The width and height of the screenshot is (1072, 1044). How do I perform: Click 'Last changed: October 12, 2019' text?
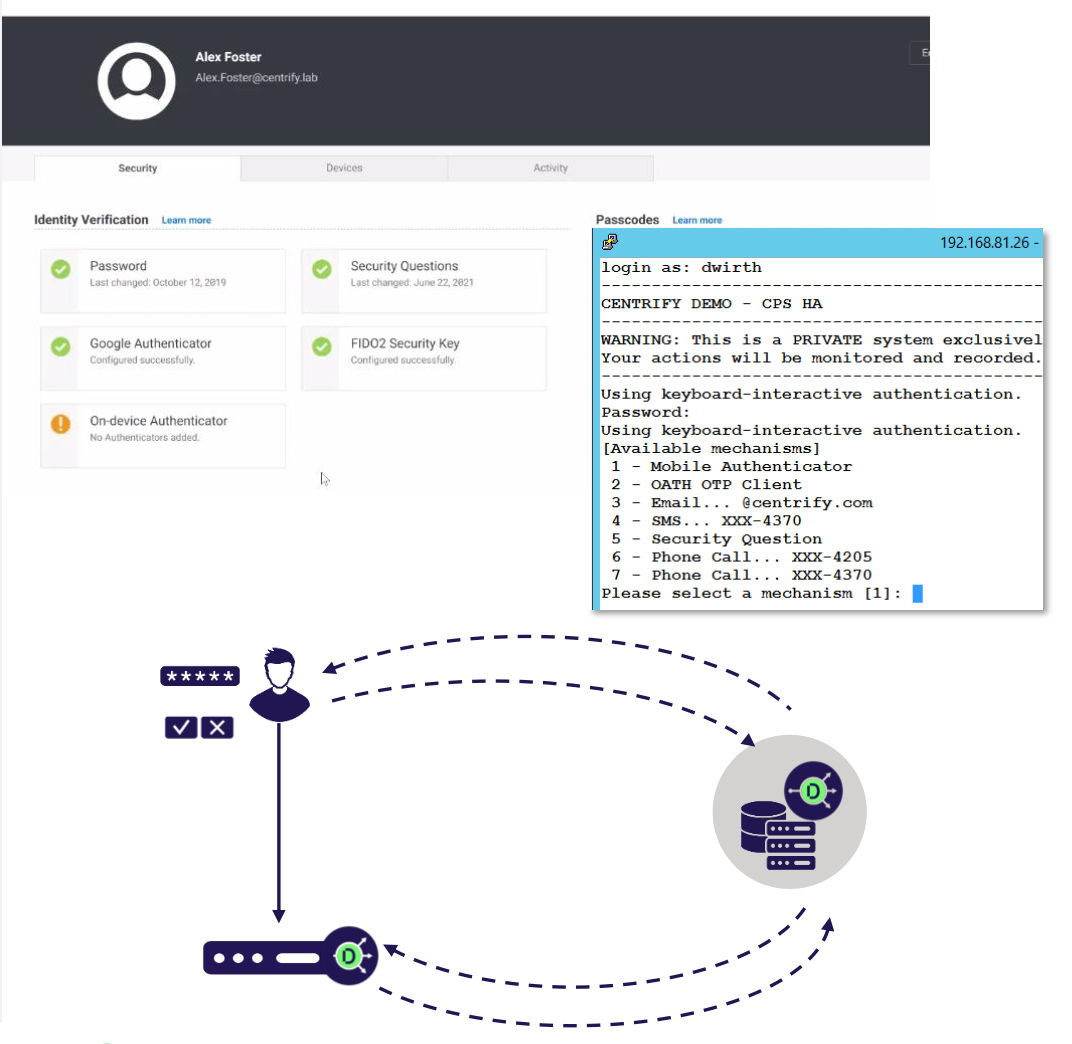[158, 282]
